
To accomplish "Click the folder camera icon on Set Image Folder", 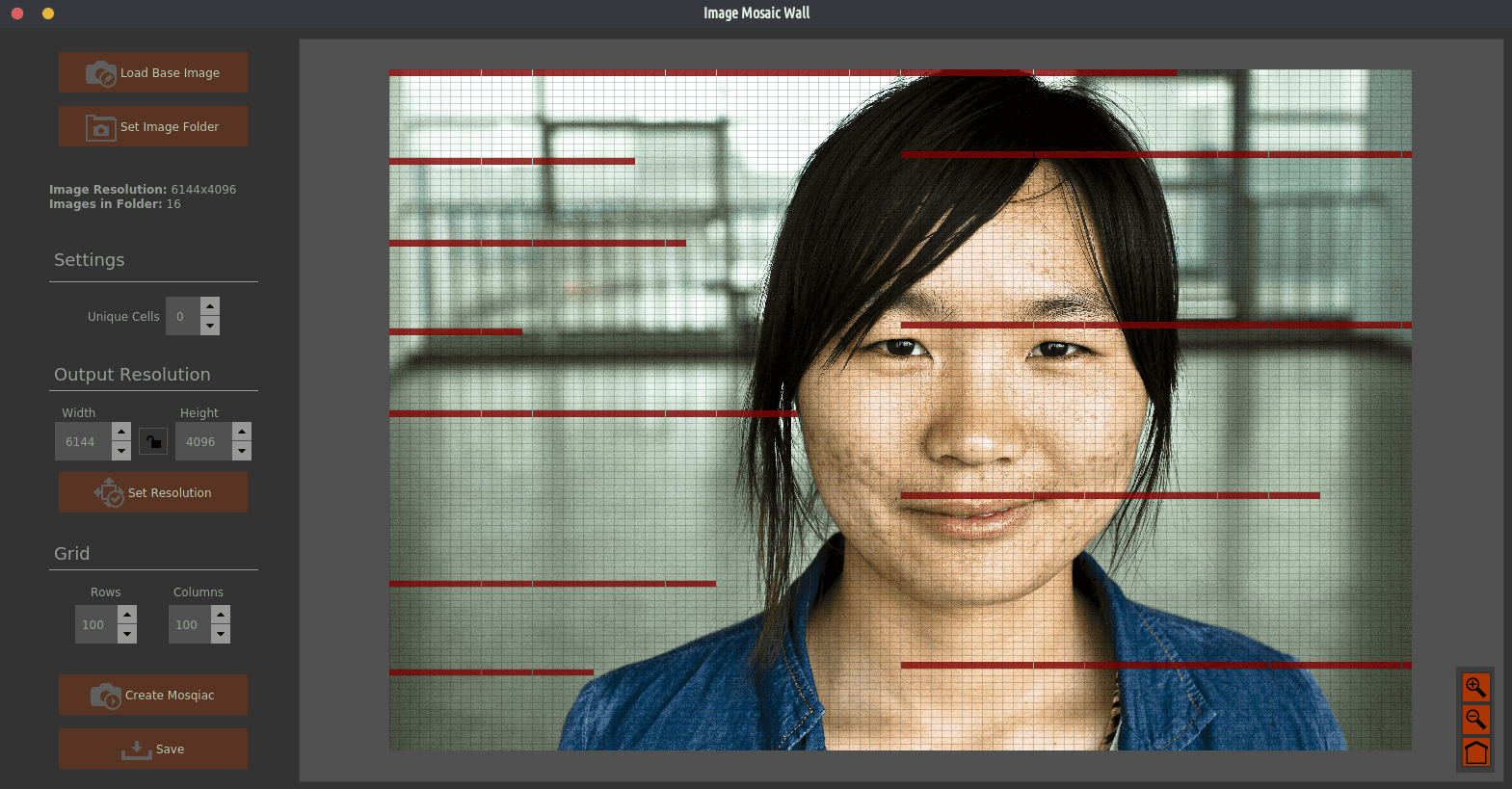I will tap(101, 127).
